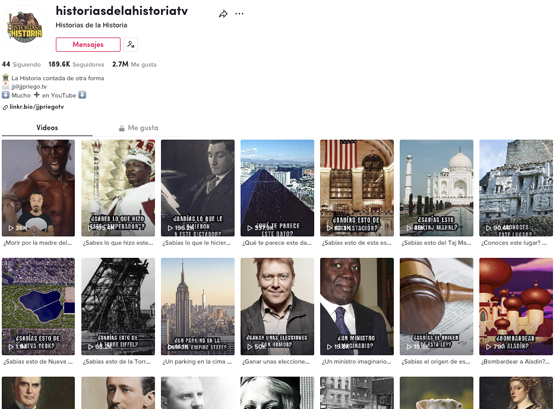View the 44 Siguiendo count

pyautogui.click(x=21, y=64)
